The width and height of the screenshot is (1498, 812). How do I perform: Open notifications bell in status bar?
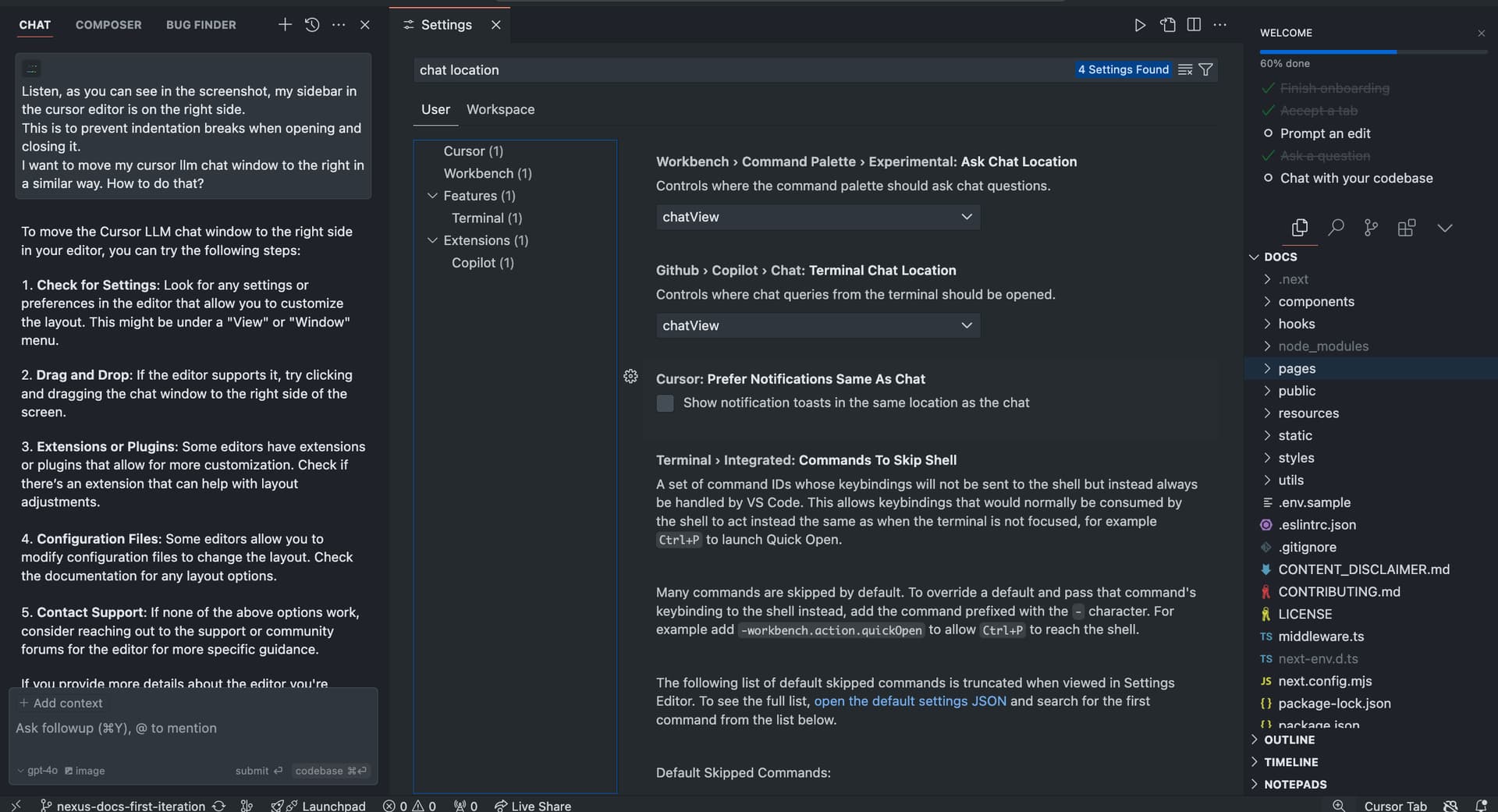coord(1481,806)
